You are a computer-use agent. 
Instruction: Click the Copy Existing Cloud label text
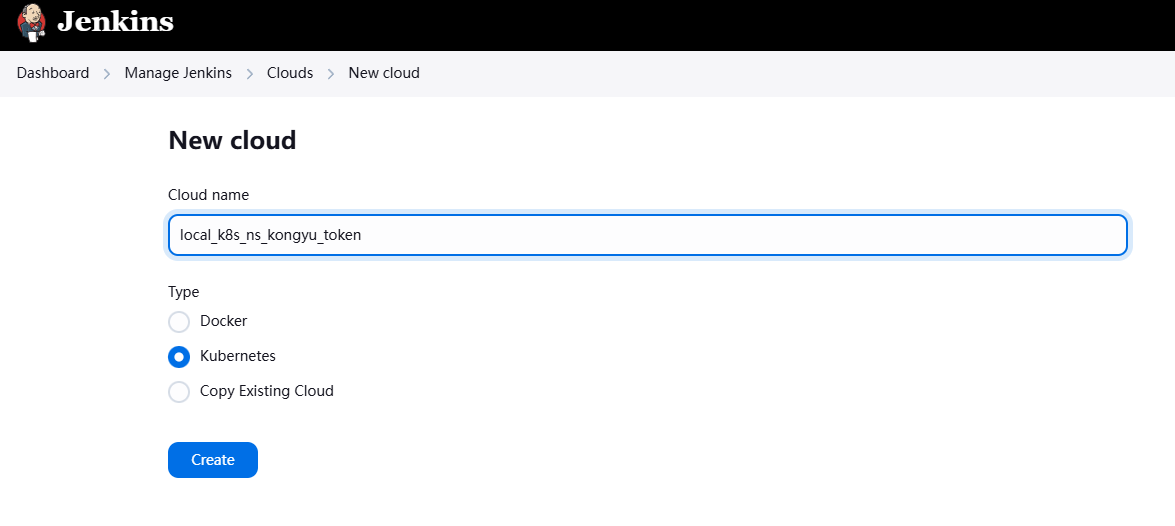pyautogui.click(x=267, y=391)
